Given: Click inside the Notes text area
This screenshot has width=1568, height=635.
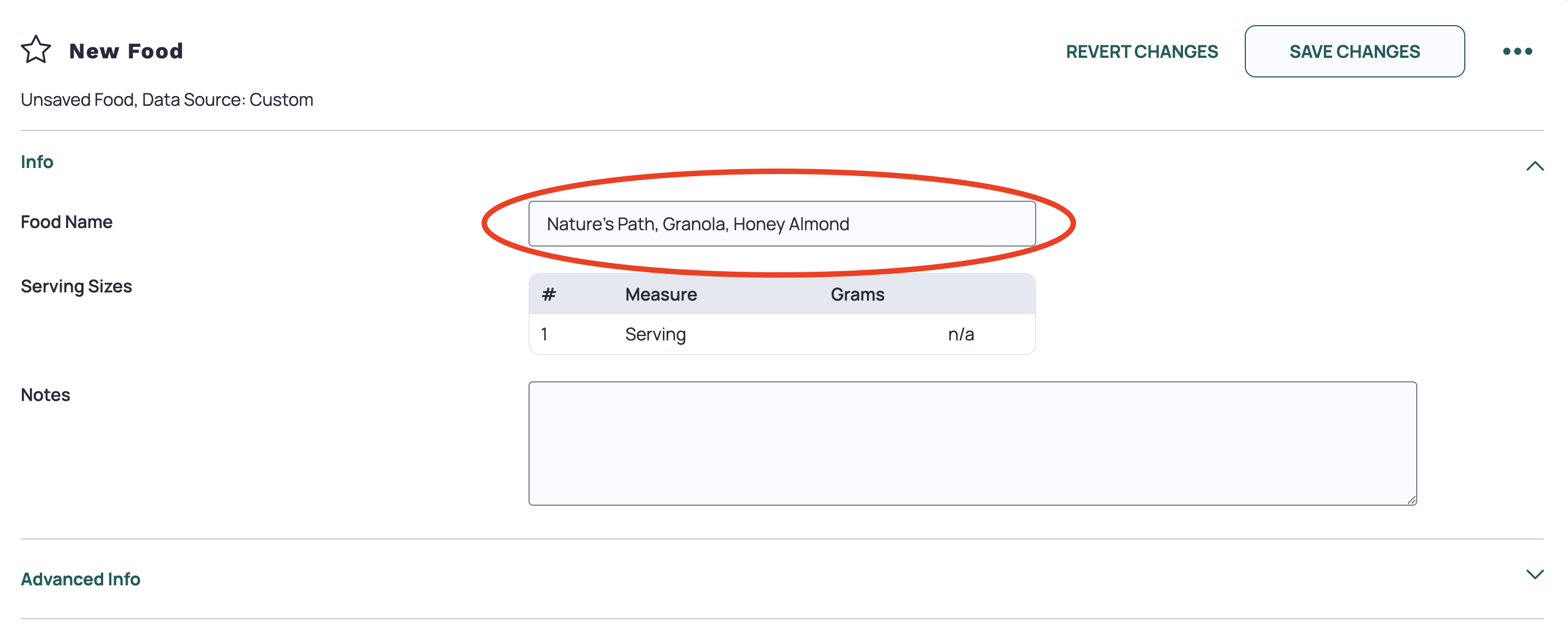Looking at the screenshot, I should point(972,444).
